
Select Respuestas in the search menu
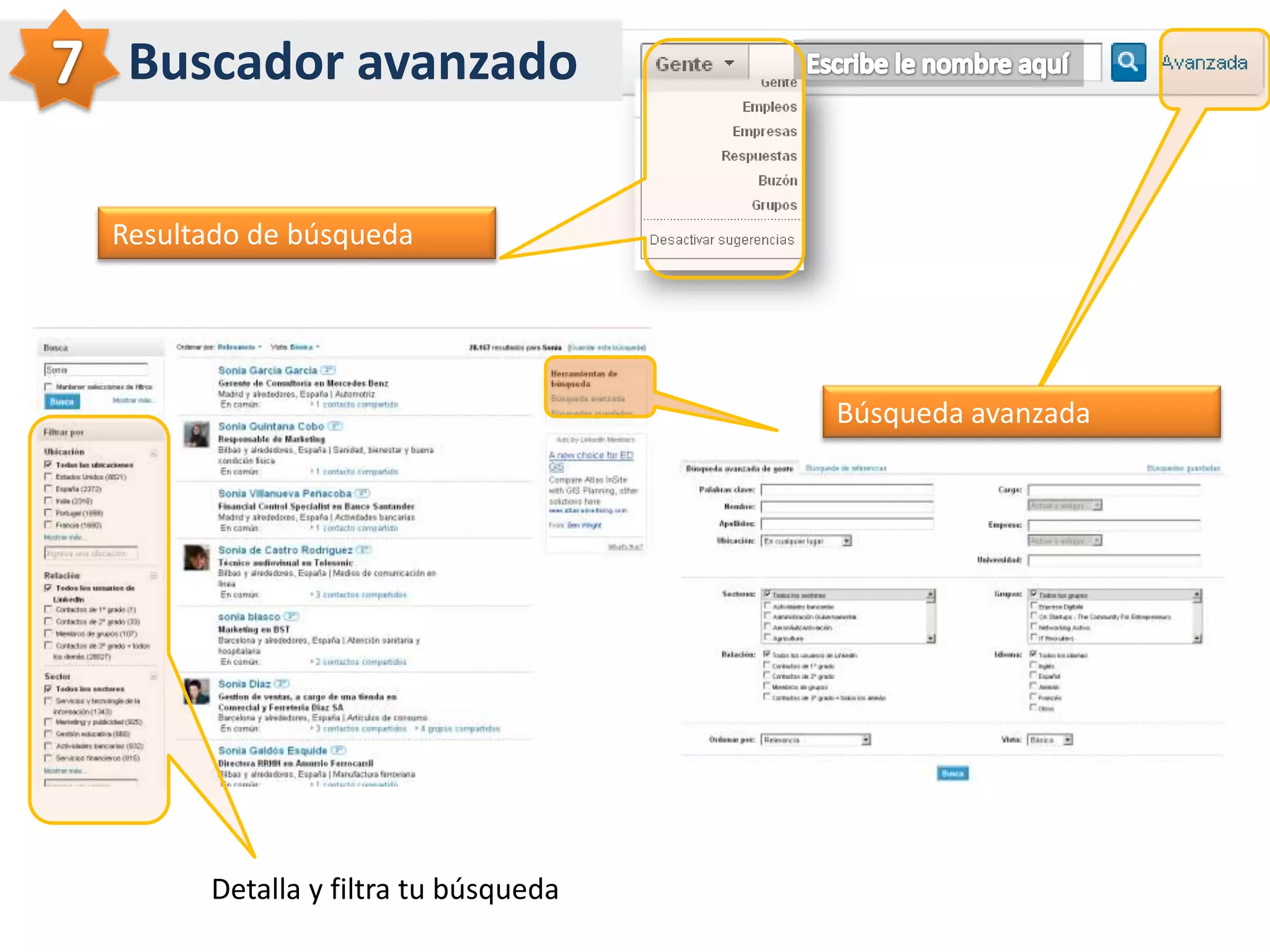tap(759, 156)
